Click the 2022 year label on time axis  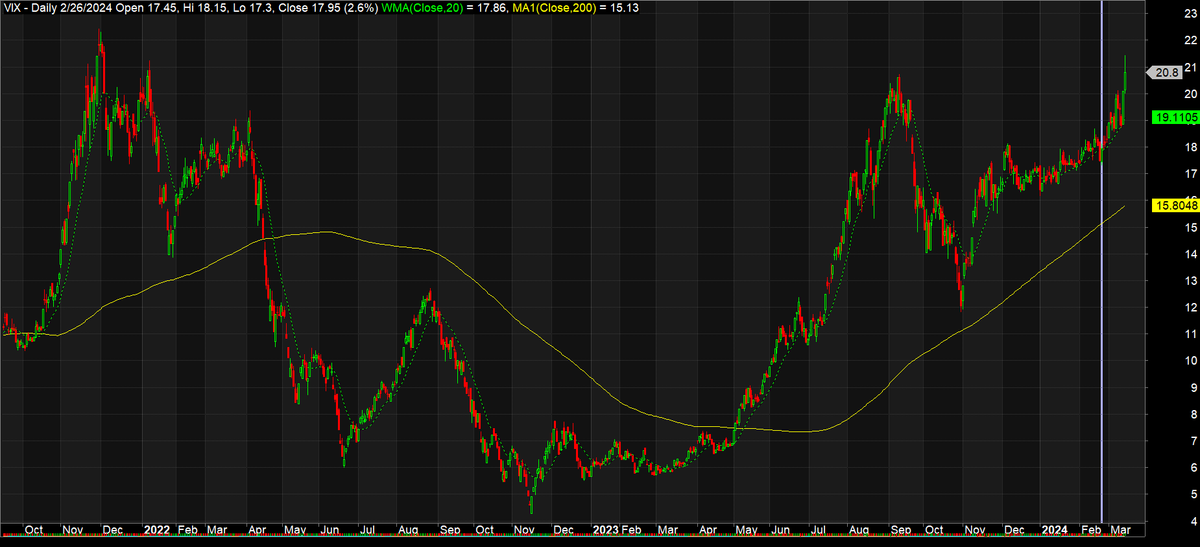(x=157, y=529)
